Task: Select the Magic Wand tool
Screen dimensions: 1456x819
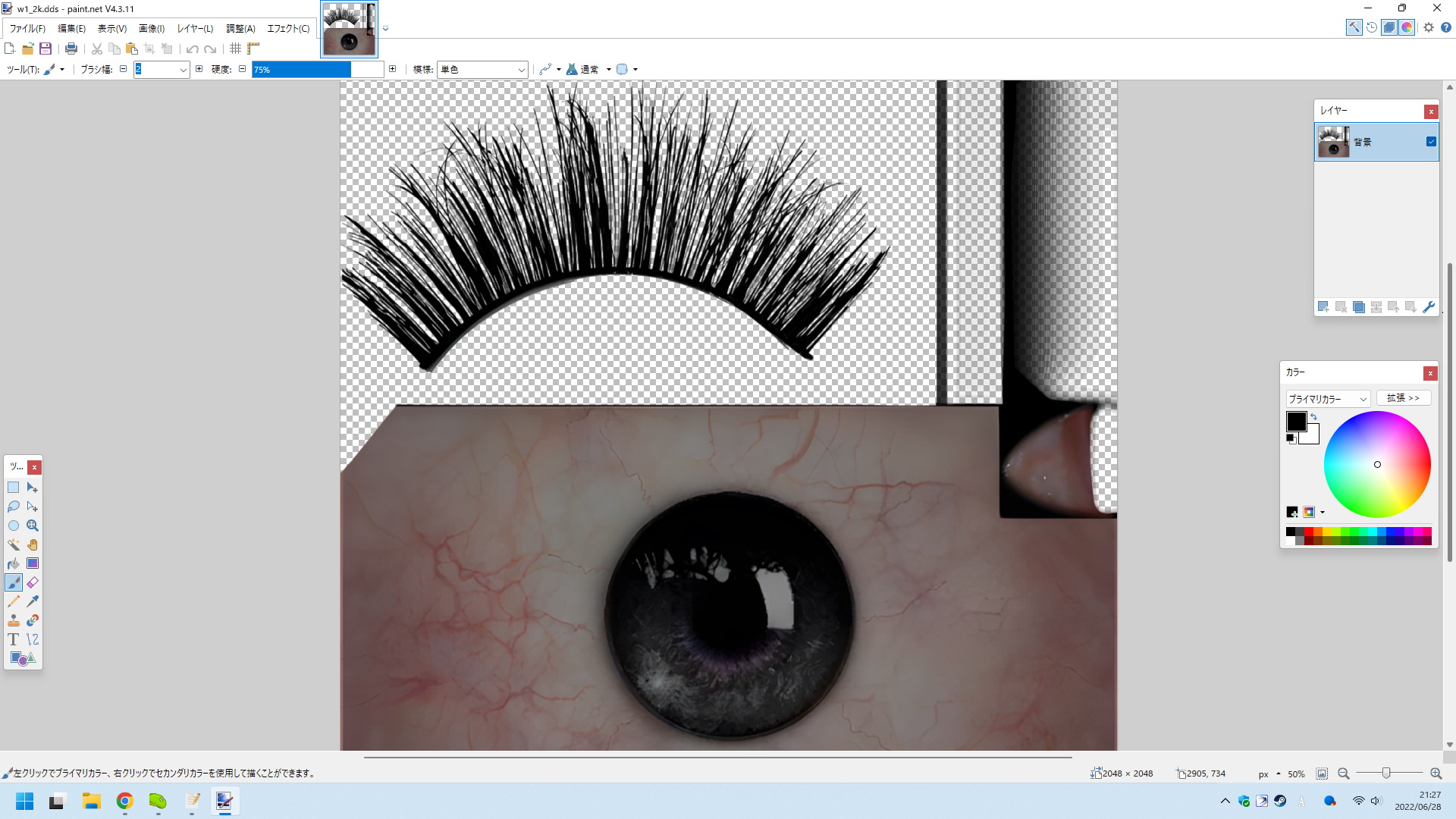Action: point(14,544)
